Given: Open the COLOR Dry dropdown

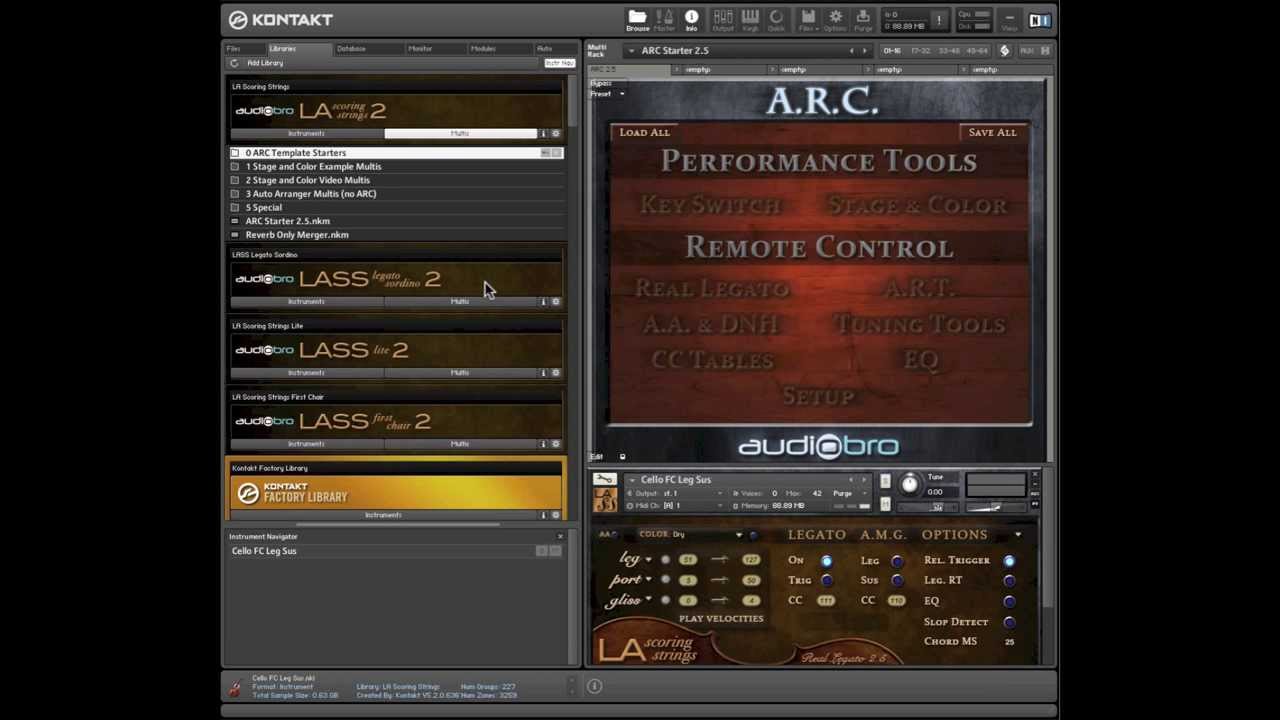Looking at the screenshot, I should tap(738, 535).
